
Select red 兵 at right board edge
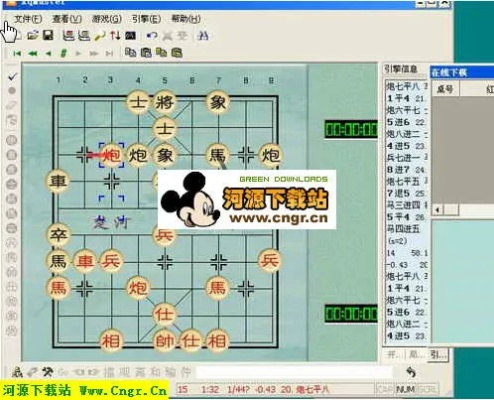(x=269, y=261)
